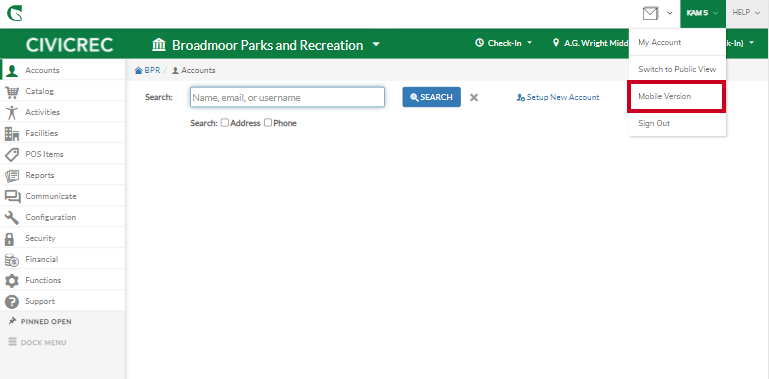Image resolution: width=769 pixels, height=379 pixels.
Task: Click the Financial coins icon
Action: tap(12, 260)
